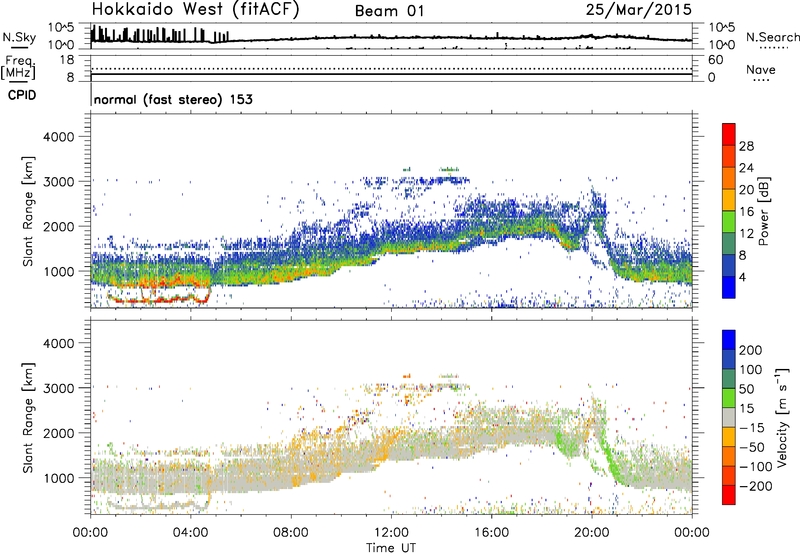Click the velocity panel 'Slant Range [km]' label
Image resolution: width=800 pixels, height=554 pixels.
[28, 417]
